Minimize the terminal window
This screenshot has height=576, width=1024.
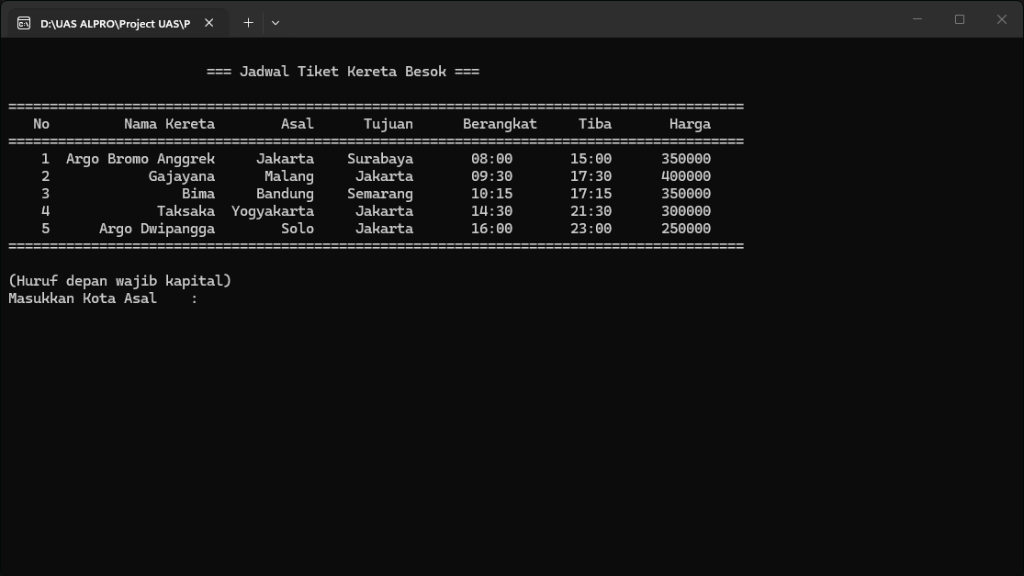coord(918,20)
